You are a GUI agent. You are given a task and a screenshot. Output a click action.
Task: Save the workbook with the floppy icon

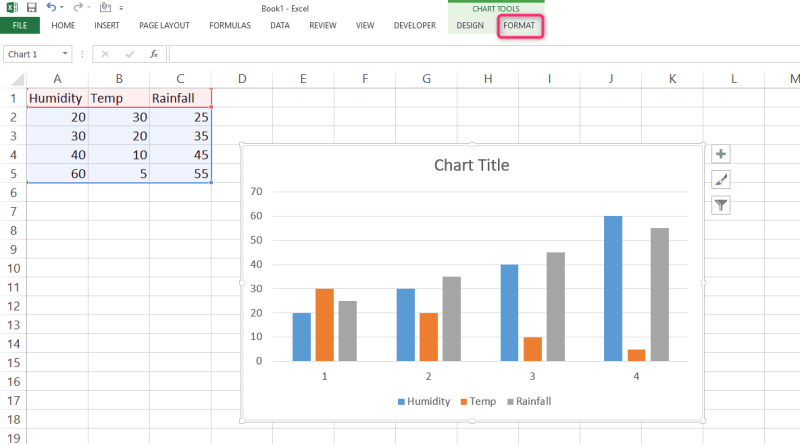(x=32, y=7)
